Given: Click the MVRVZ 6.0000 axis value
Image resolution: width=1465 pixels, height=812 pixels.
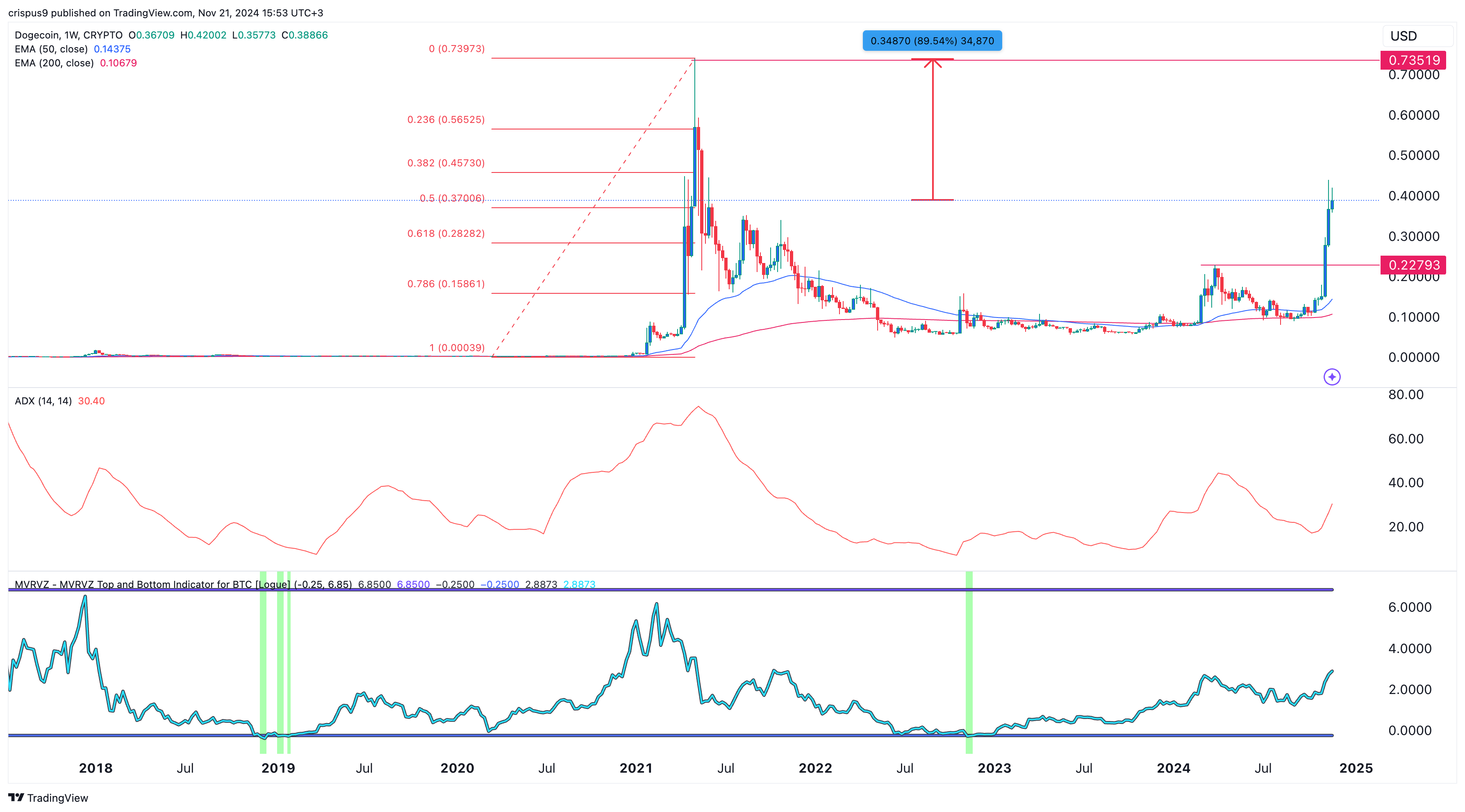Looking at the screenshot, I should point(1410,608).
